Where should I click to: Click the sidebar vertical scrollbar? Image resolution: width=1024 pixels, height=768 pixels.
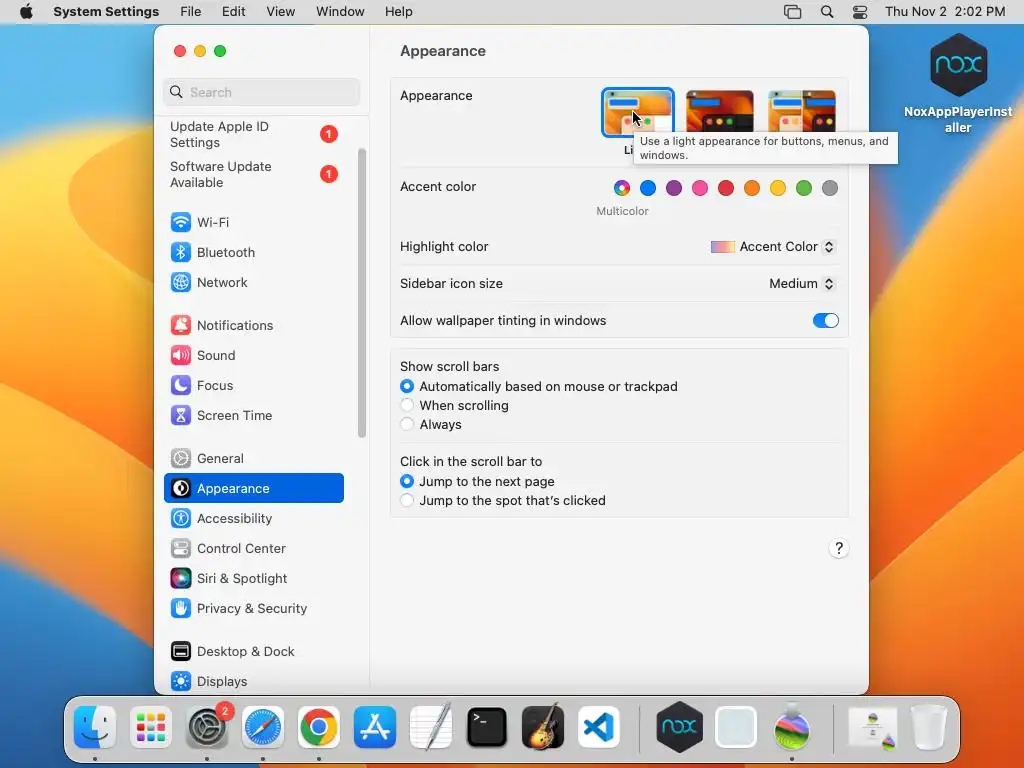point(362,293)
